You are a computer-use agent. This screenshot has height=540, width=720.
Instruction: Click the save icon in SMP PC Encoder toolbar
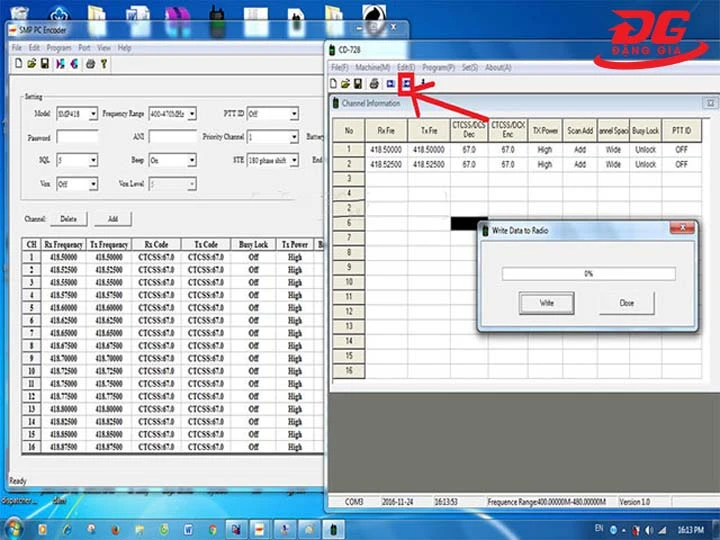[44, 64]
